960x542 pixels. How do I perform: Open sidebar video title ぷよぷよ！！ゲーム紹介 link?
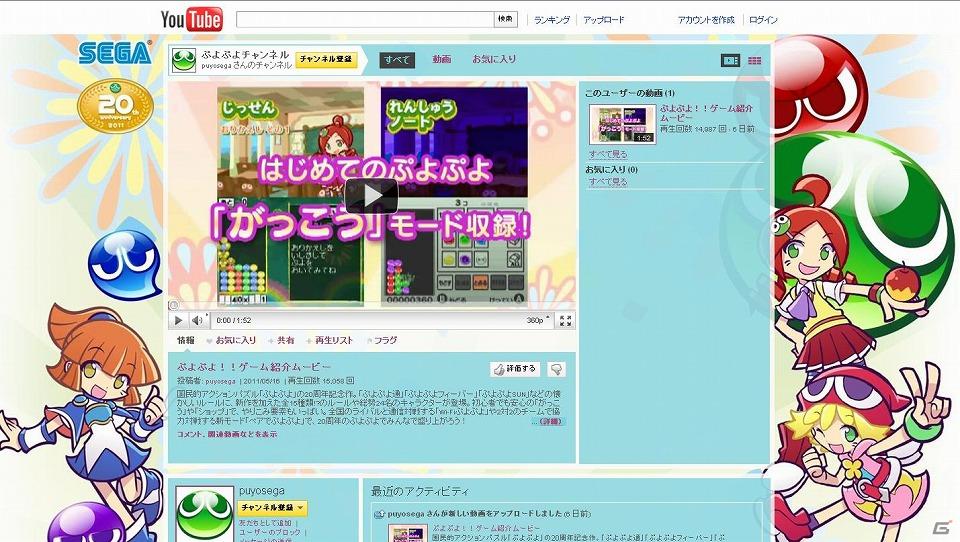pos(707,113)
